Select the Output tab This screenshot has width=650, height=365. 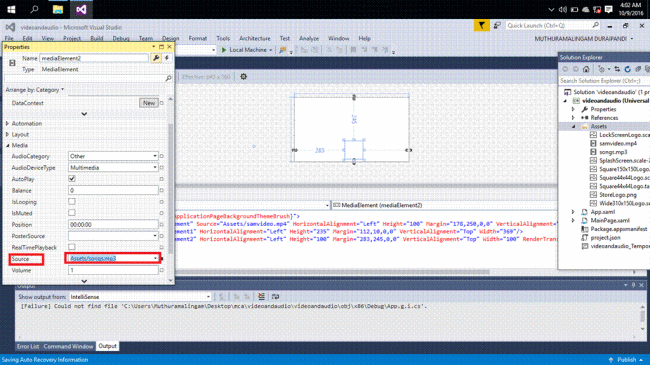tap(107, 346)
